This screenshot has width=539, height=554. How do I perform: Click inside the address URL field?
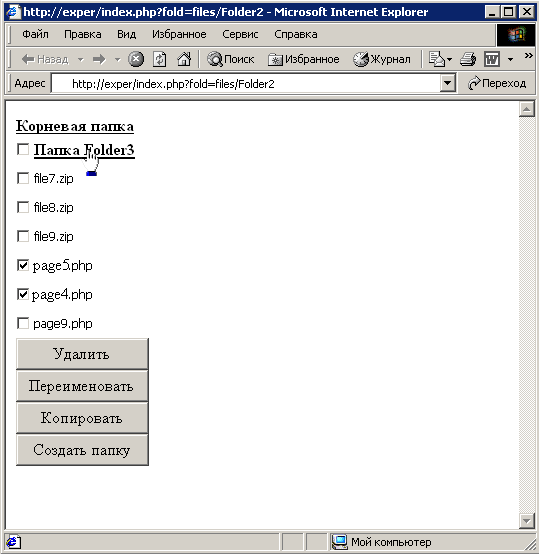click(x=245, y=84)
